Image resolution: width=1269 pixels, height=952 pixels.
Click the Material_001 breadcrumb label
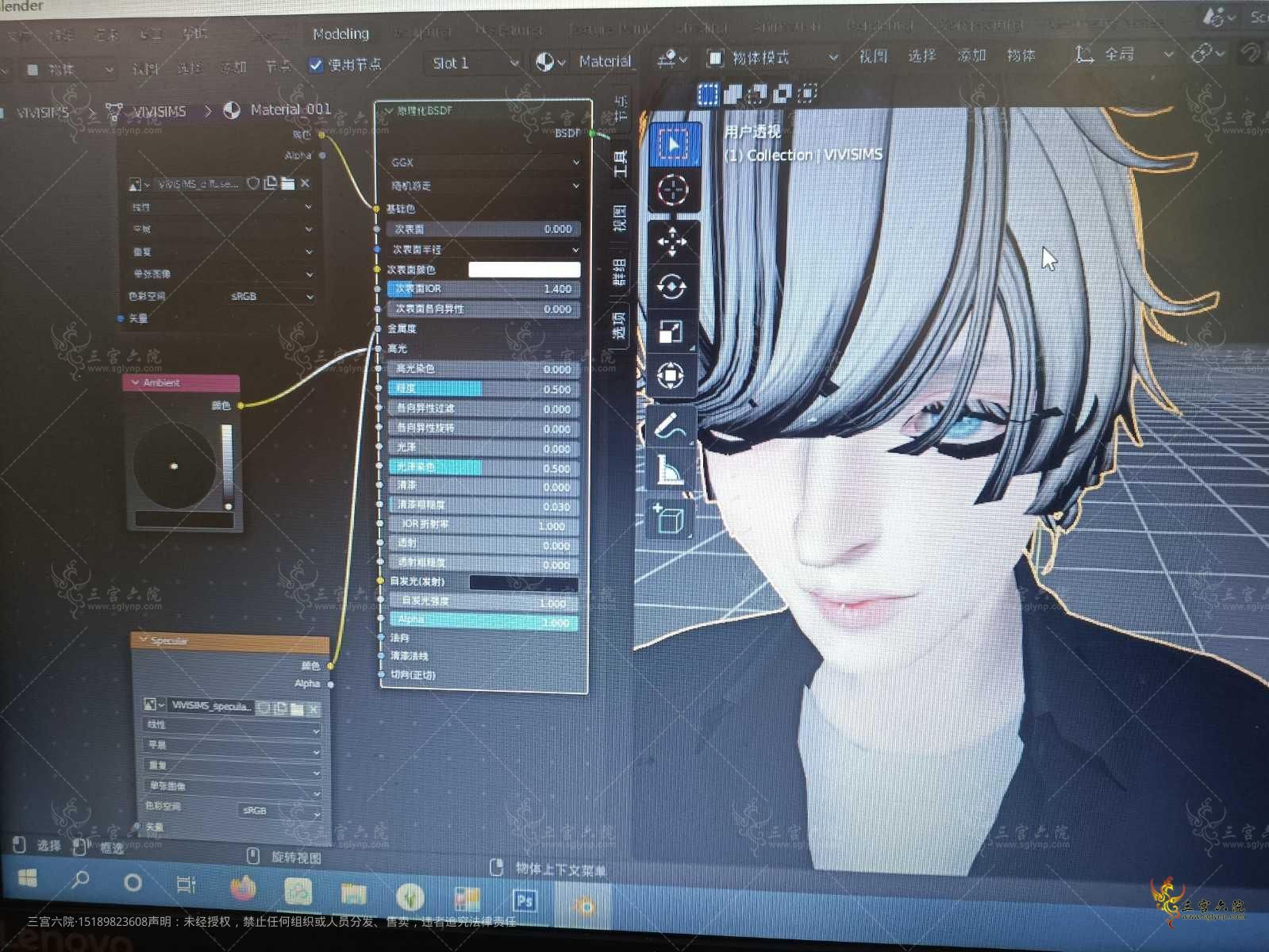tap(290, 109)
